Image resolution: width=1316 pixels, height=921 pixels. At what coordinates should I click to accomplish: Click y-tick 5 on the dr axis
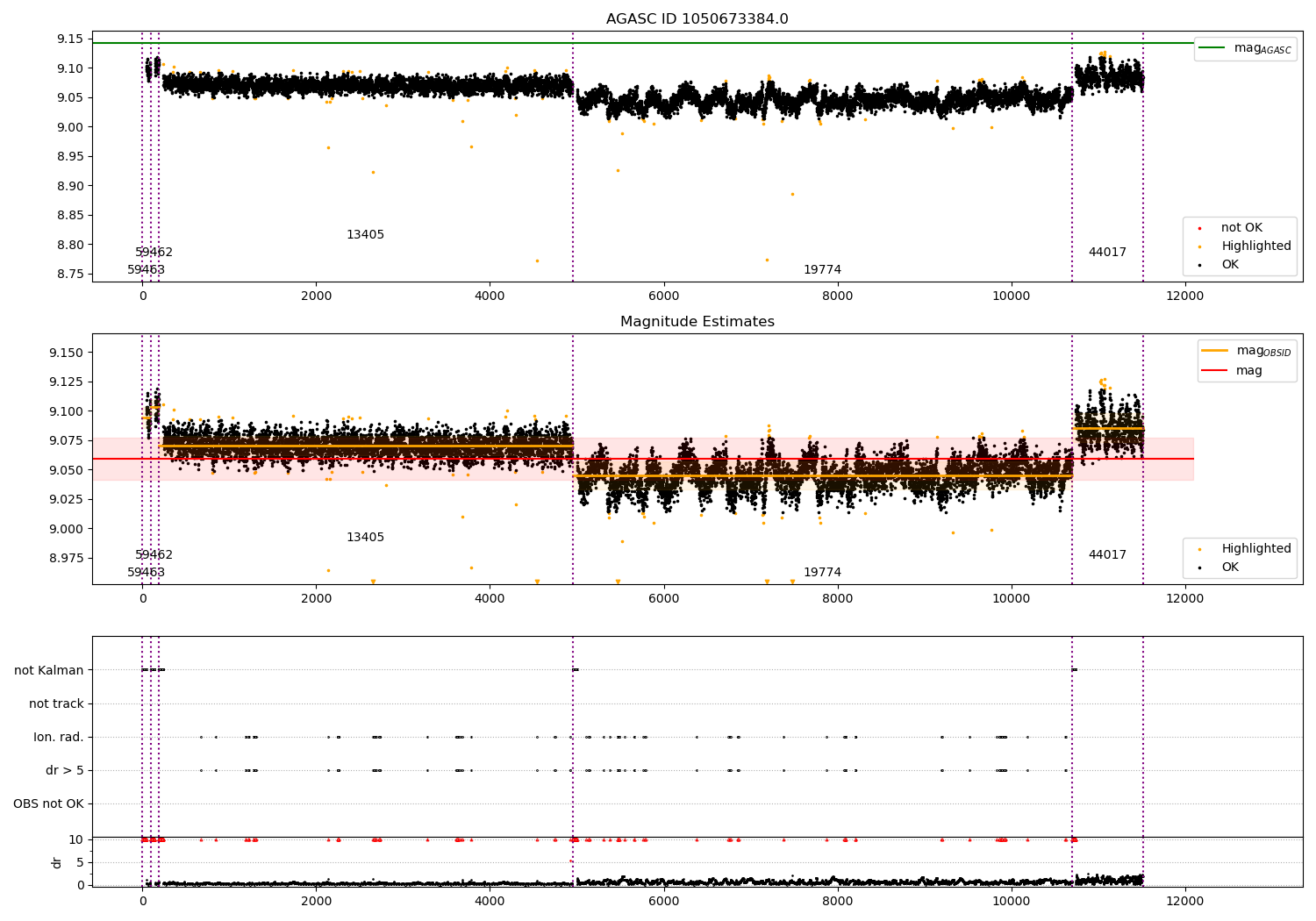coord(81,862)
